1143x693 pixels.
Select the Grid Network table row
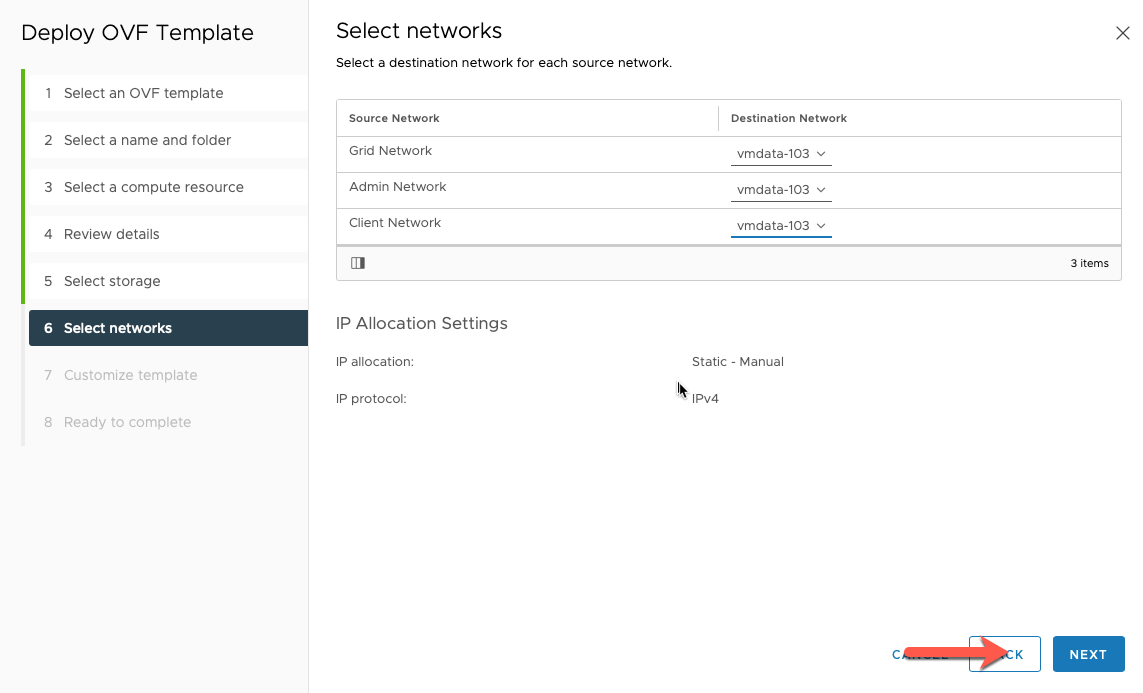(500, 151)
